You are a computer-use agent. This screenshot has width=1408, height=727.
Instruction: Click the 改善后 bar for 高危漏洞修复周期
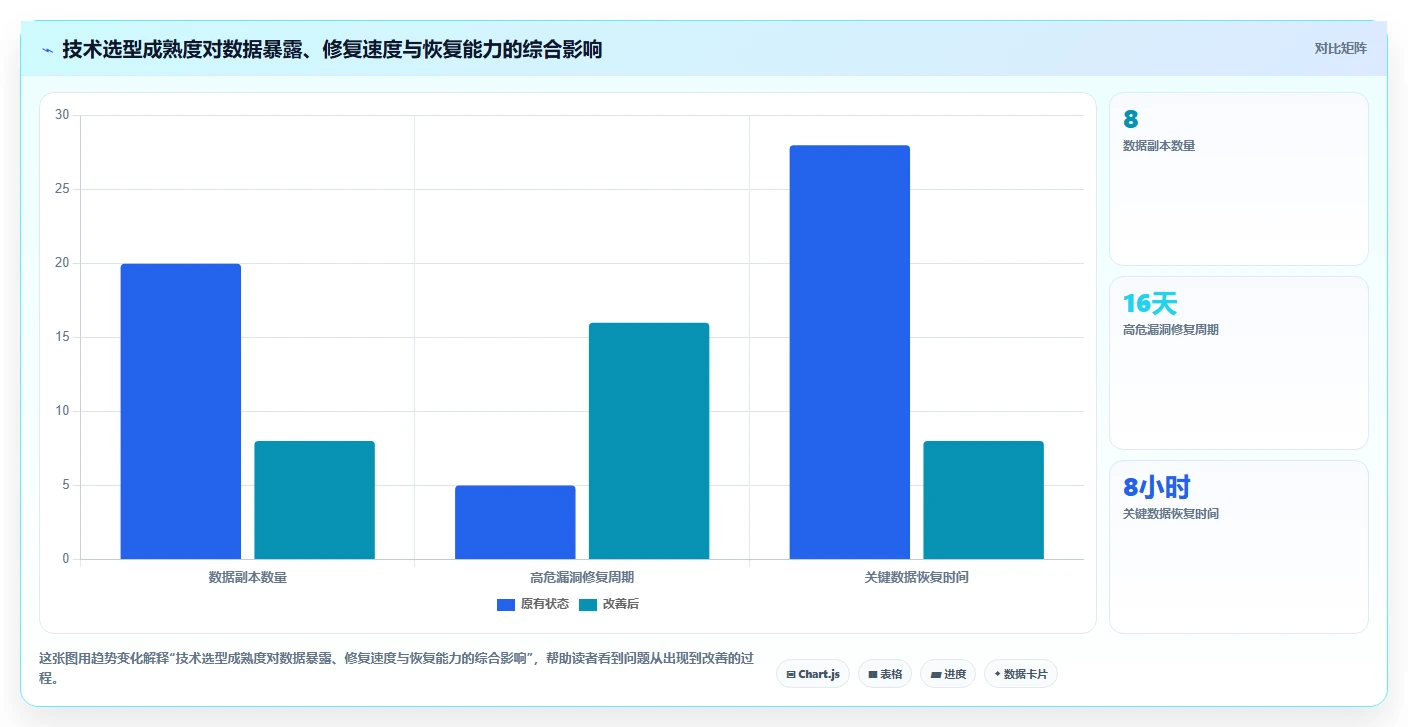[649, 441]
